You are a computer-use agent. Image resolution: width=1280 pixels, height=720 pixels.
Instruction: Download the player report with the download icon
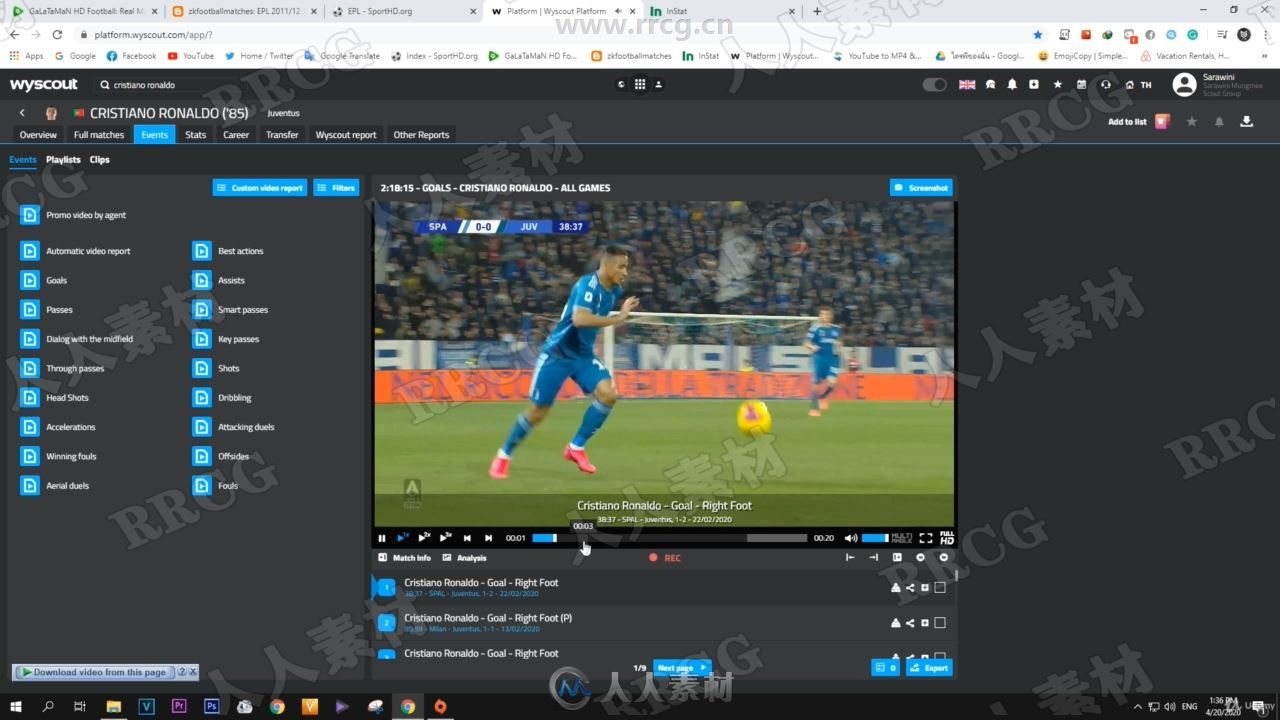point(1246,122)
